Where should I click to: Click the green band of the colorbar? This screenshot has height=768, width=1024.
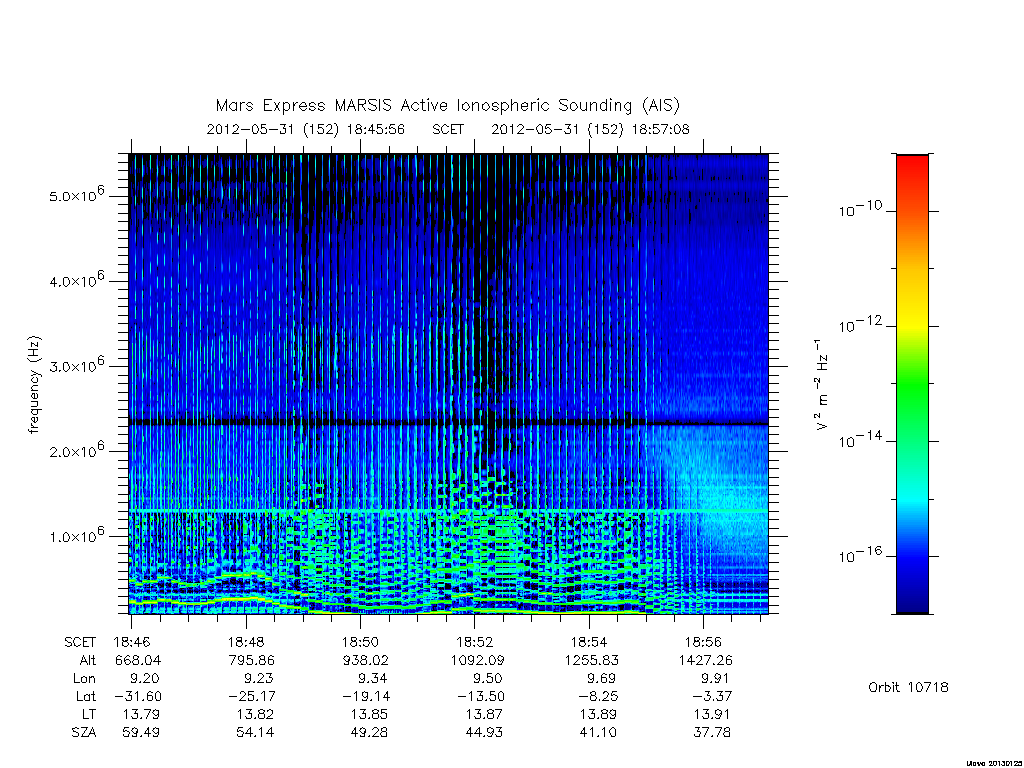912,382
